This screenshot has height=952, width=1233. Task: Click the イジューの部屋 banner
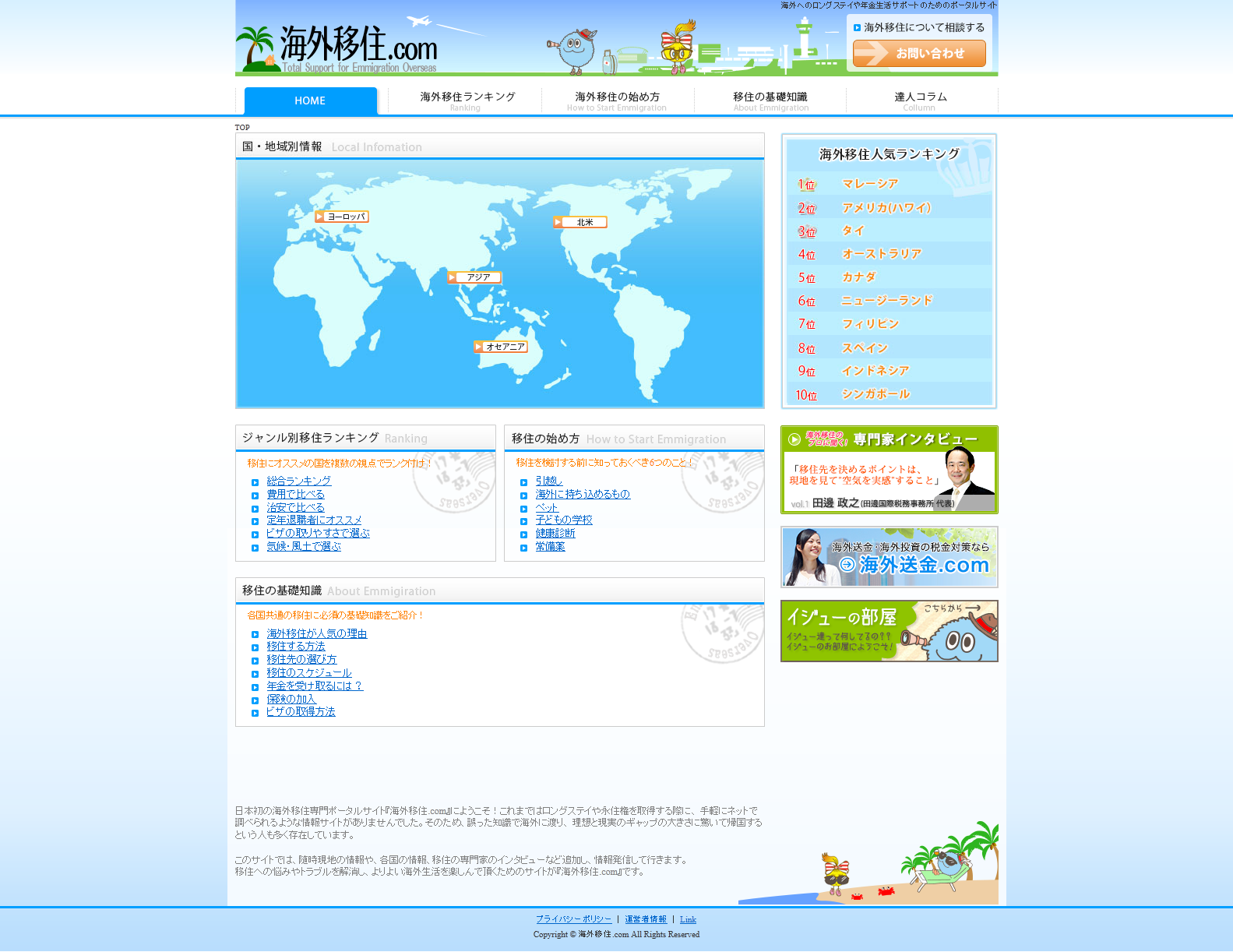point(889,631)
